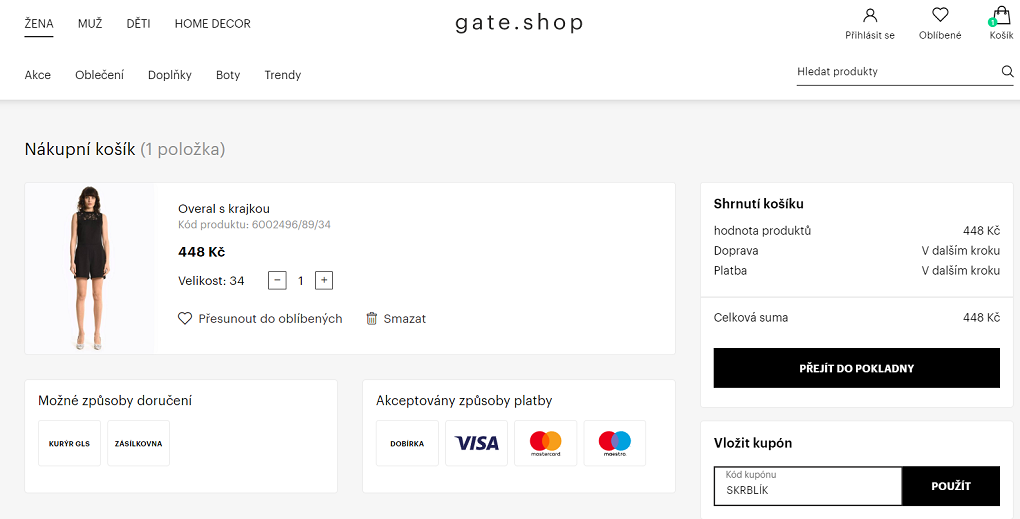Open the Přihlásit se user account icon
Viewport: 1020px width, 519px height.
click(x=870, y=15)
